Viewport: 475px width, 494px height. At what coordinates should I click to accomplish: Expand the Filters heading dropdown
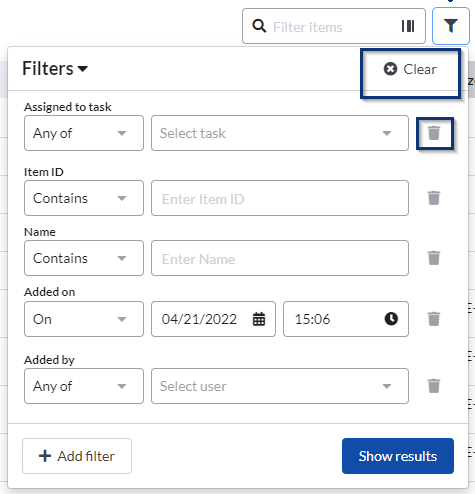pyautogui.click(x=55, y=69)
